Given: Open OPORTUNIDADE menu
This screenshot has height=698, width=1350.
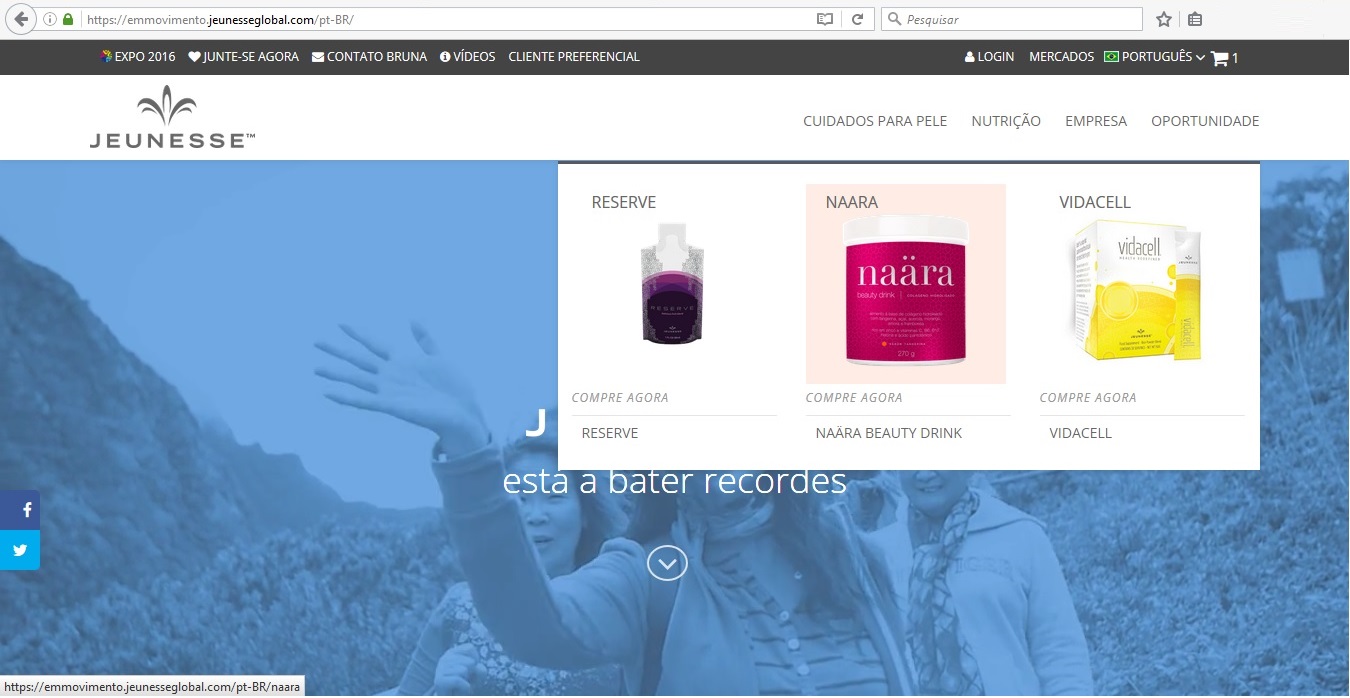Looking at the screenshot, I should pyautogui.click(x=1205, y=121).
